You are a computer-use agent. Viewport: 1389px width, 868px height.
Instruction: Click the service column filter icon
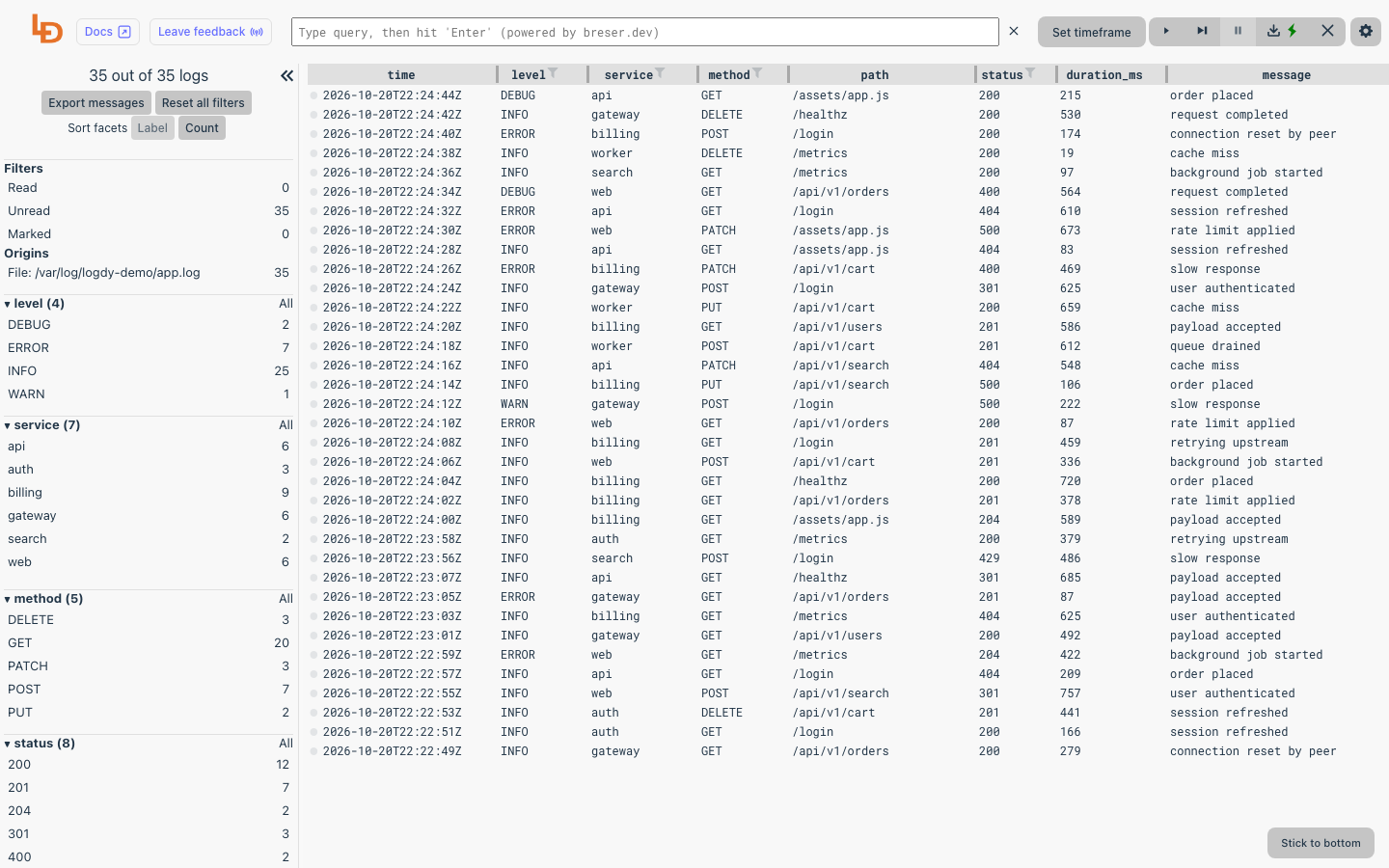pos(661,73)
